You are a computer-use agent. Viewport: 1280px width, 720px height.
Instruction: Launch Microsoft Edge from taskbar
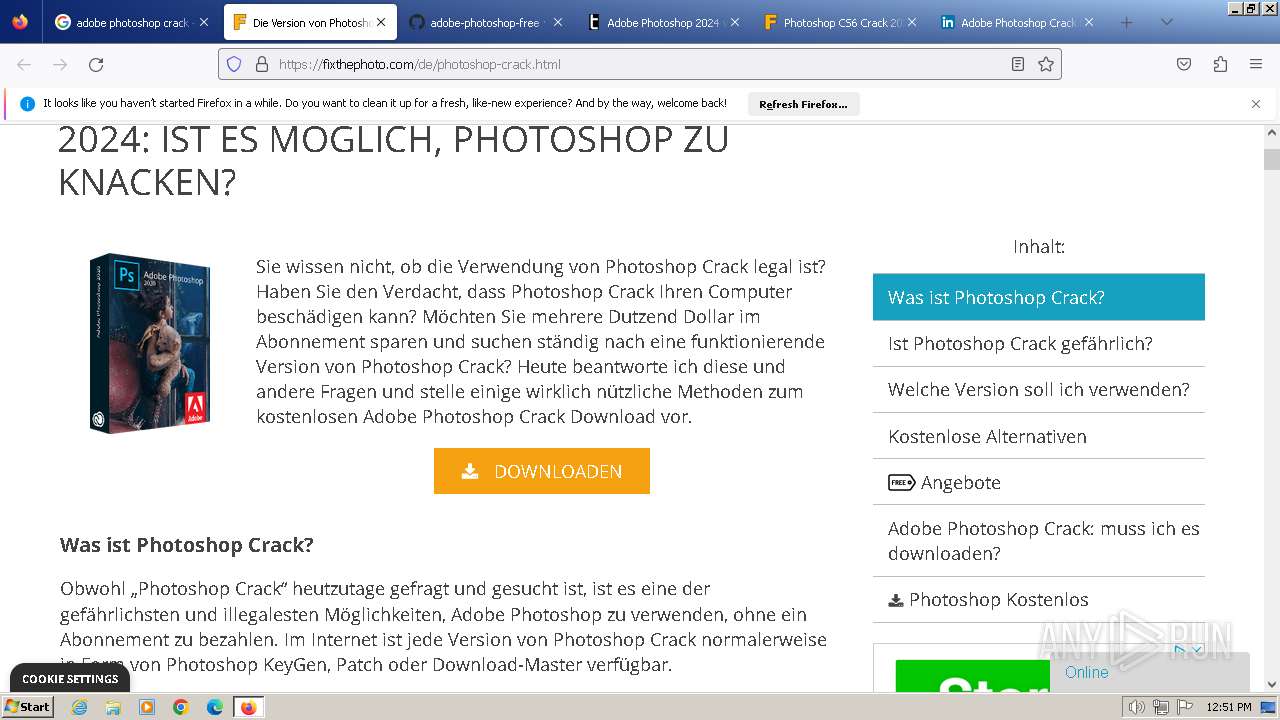coord(215,707)
